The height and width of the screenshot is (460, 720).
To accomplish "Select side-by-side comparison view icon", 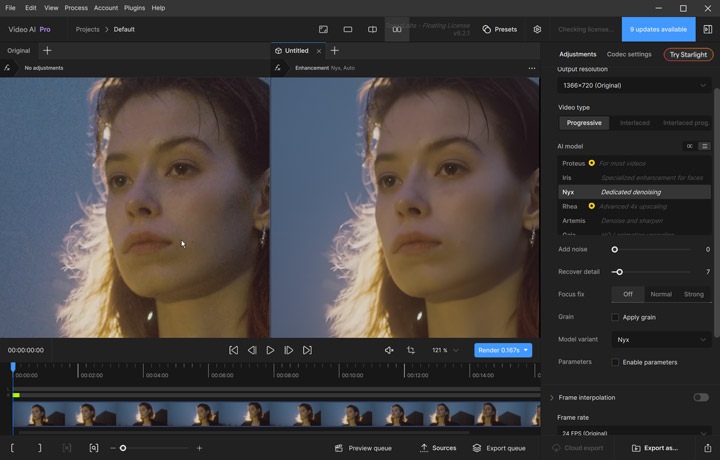I will point(397,29).
